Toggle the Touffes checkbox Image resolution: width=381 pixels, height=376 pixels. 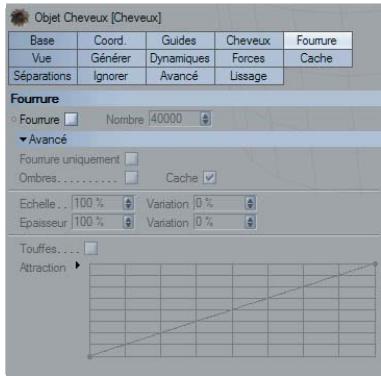tap(91, 248)
